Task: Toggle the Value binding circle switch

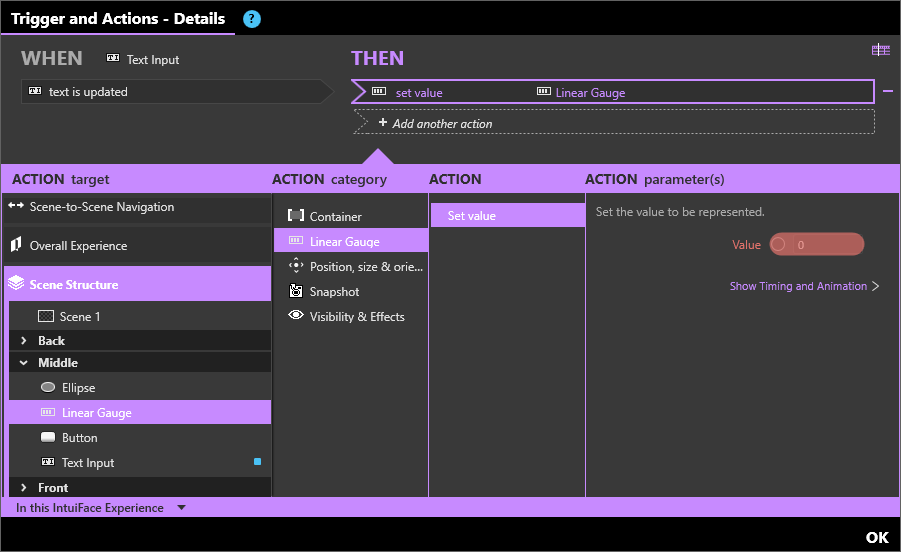Action: (x=778, y=245)
